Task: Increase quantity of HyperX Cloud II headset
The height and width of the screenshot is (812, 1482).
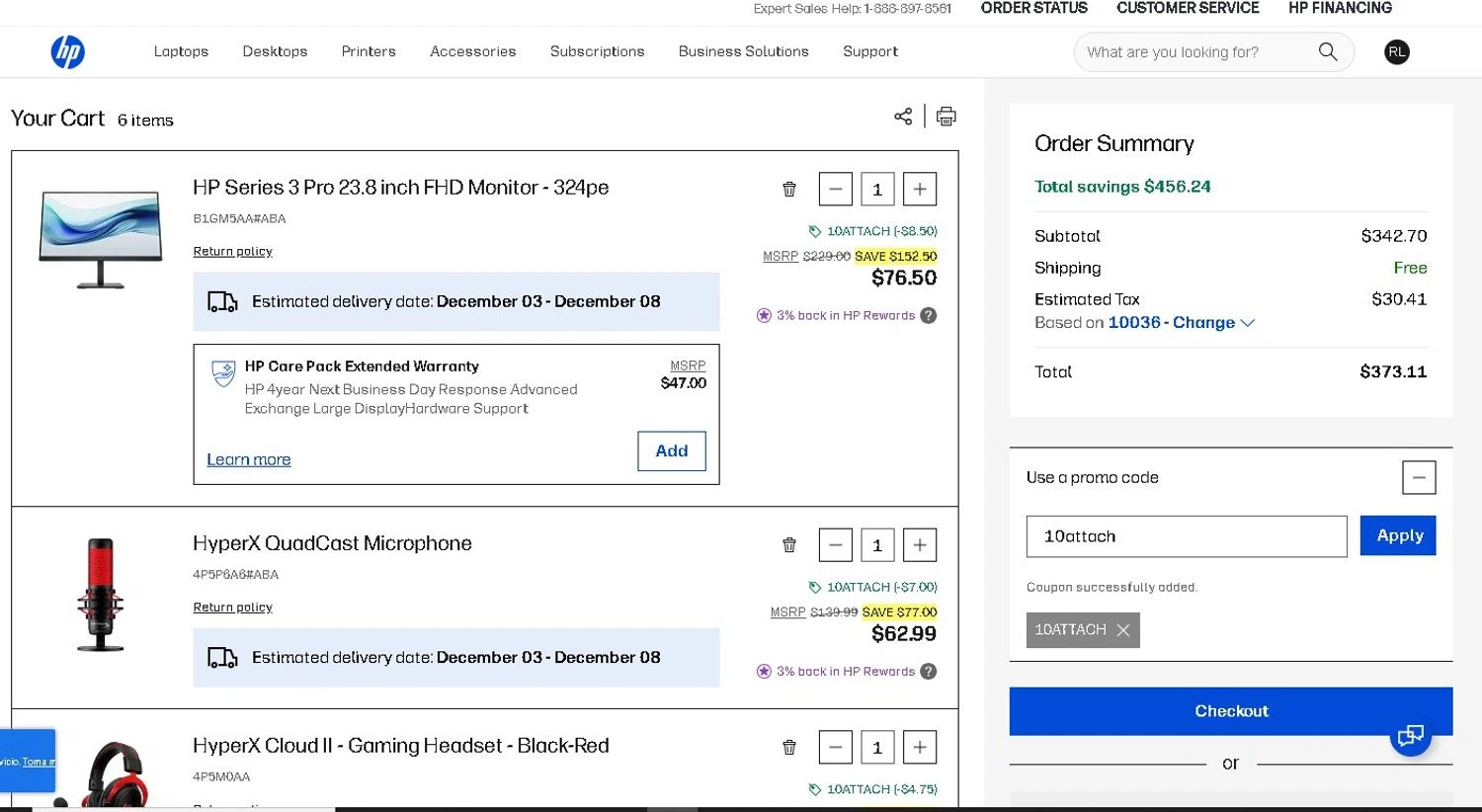Action: (920, 747)
